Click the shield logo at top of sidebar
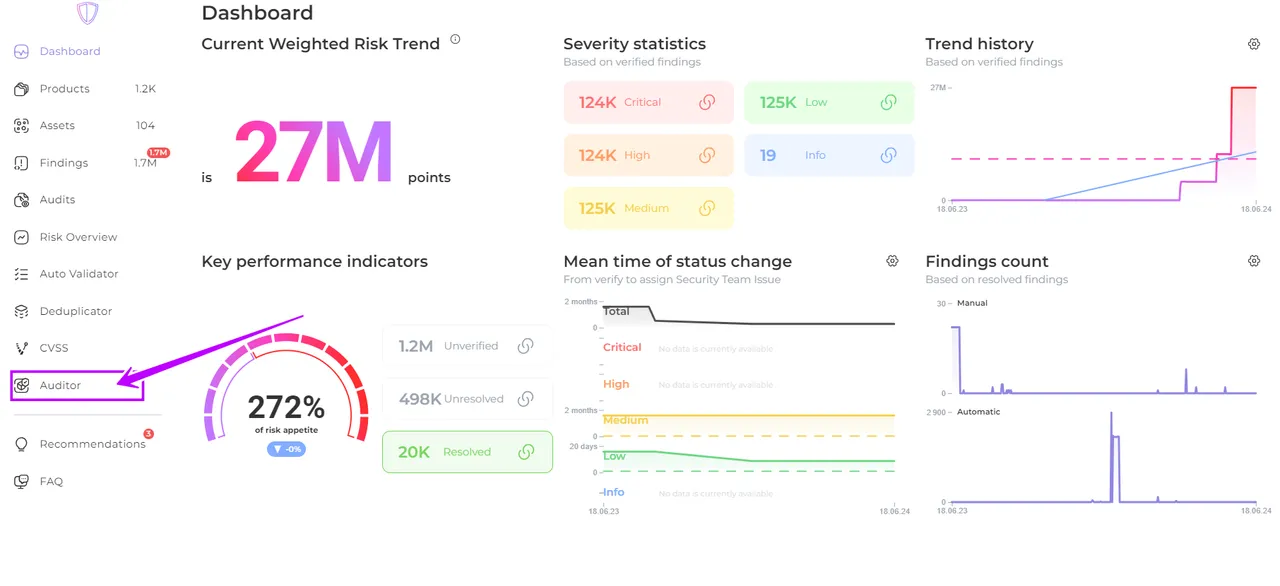The height and width of the screenshot is (586, 1280). [x=88, y=13]
